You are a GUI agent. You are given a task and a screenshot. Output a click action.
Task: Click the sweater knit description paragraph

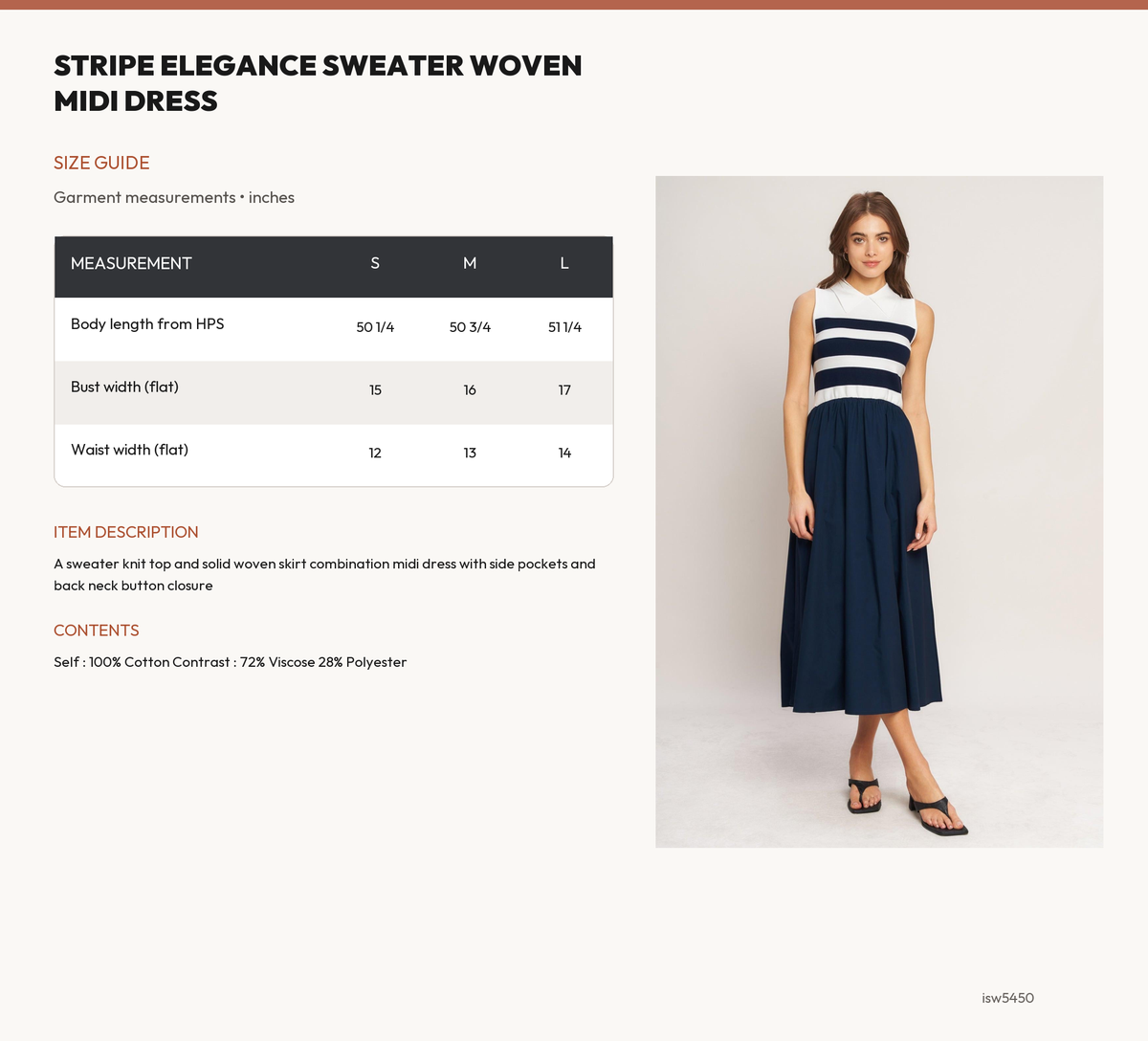(x=324, y=575)
